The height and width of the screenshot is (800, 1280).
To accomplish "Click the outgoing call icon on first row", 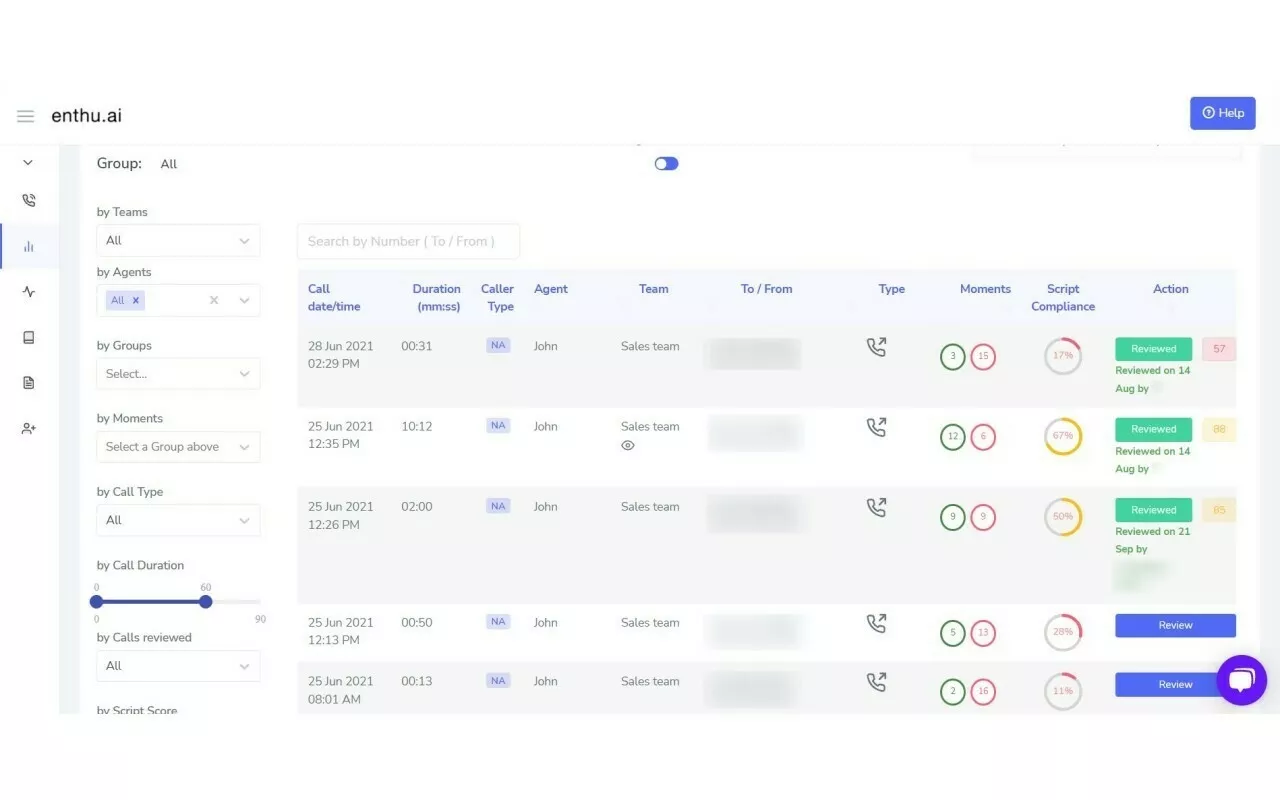I will point(877,345).
